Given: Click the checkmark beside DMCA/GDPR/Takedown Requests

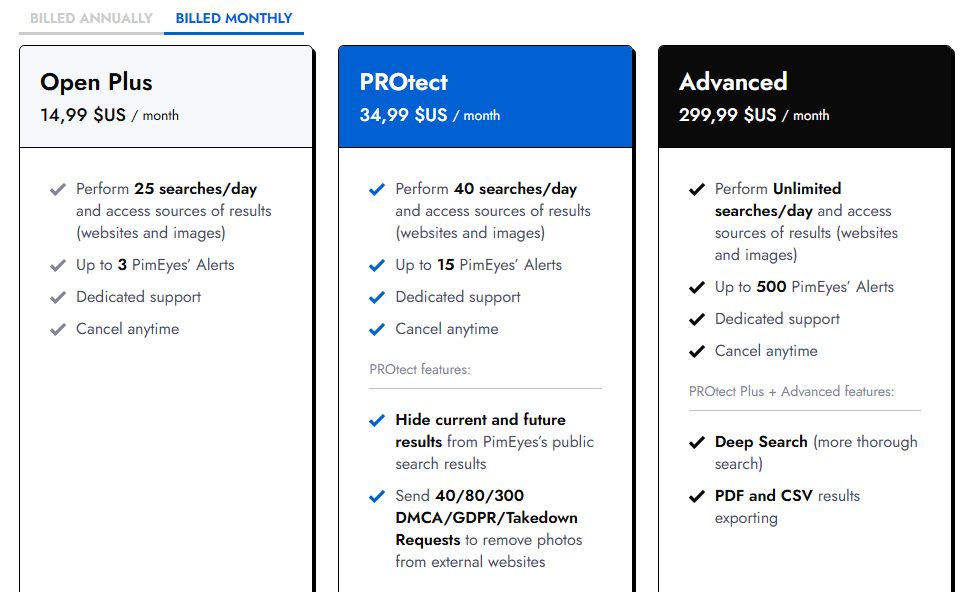Looking at the screenshot, I should coord(377,496).
